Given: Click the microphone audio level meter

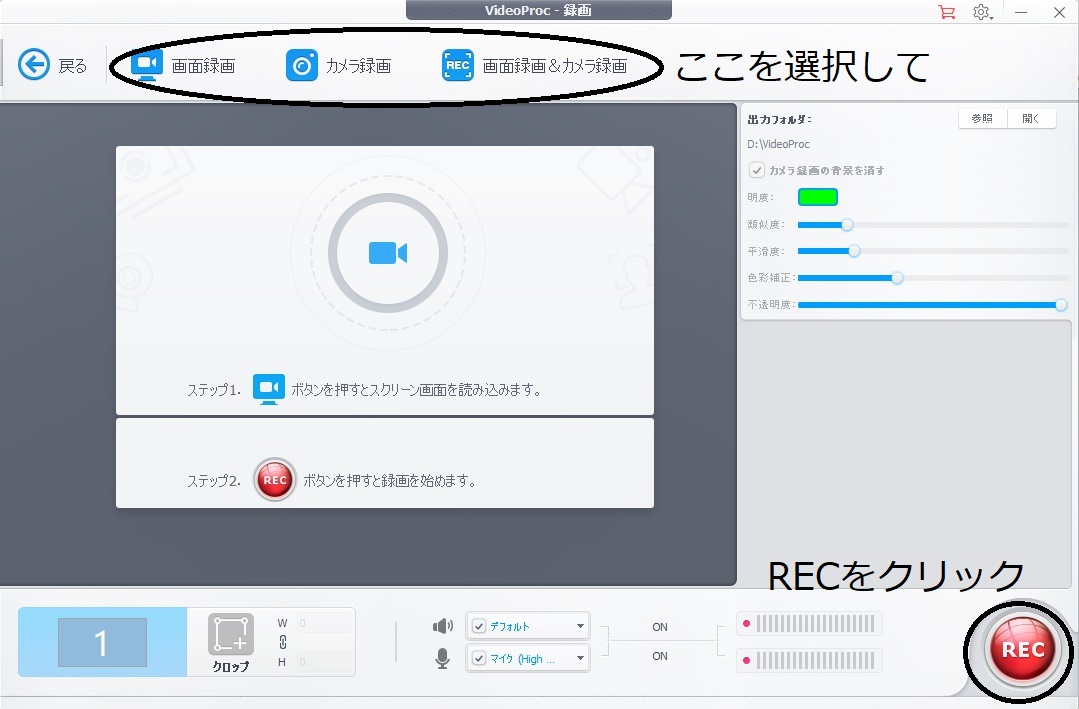Looking at the screenshot, I should [809, 661].
